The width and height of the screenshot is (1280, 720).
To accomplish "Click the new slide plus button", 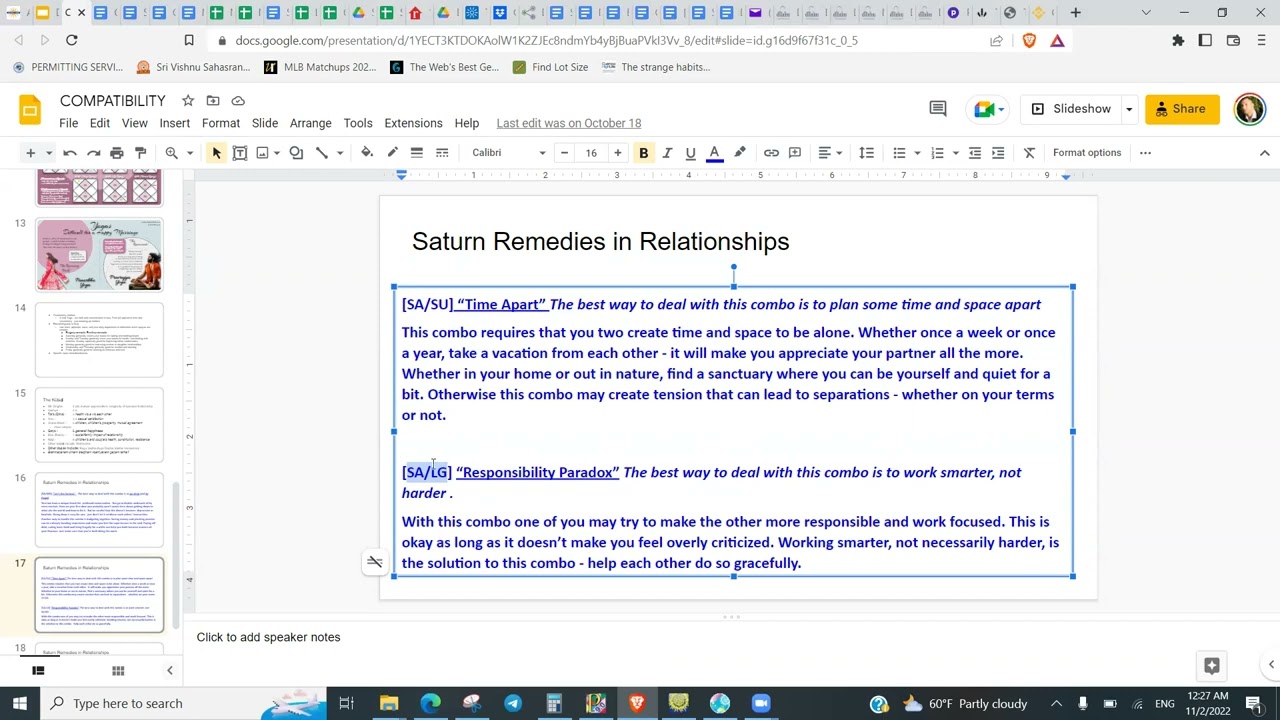I will click(x=30, y=153).
